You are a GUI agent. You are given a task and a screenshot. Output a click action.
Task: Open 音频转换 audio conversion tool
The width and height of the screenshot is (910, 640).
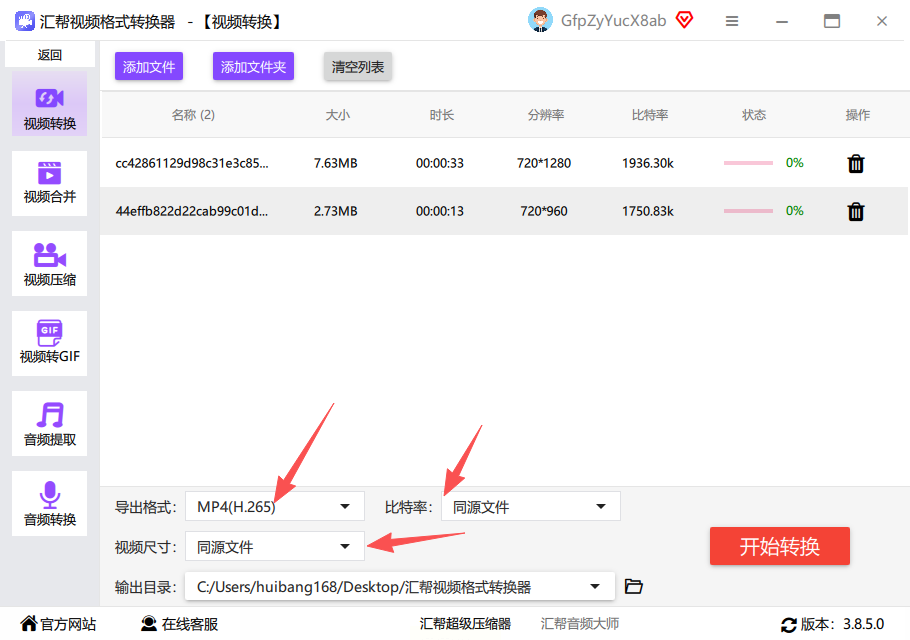(x=49, y=504)
